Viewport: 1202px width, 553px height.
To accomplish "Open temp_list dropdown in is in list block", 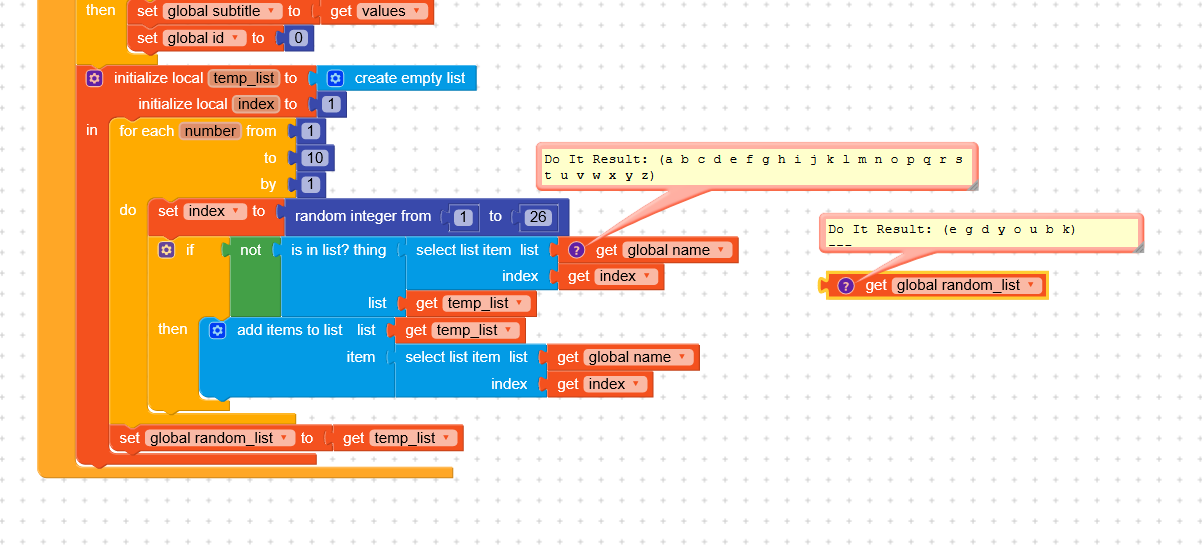I will [x=486, y=303].
